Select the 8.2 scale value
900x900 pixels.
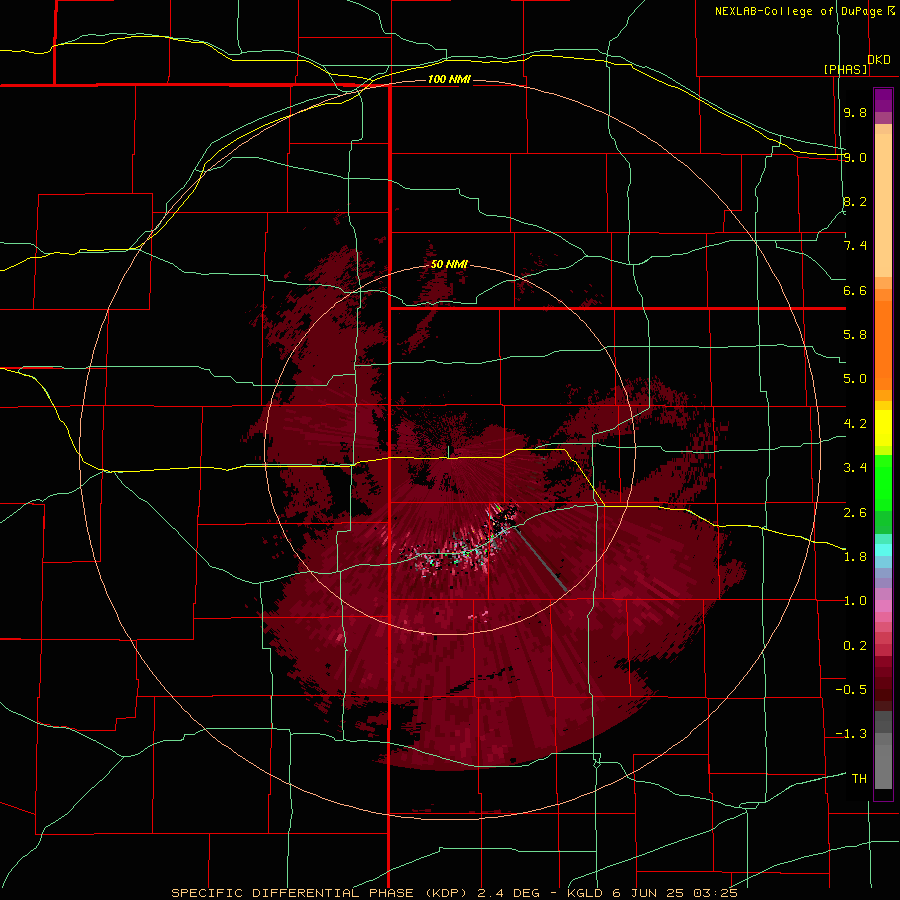[x=855, y=201]
